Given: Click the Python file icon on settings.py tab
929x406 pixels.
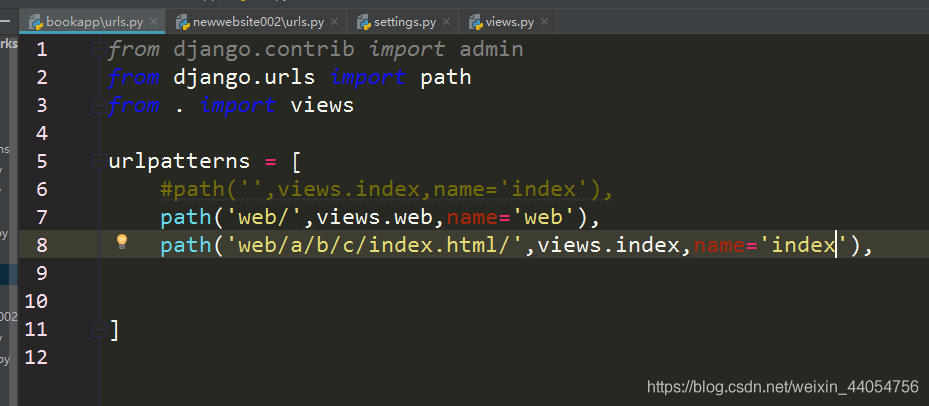Looking at the screenshot, I should click(364, 23).
